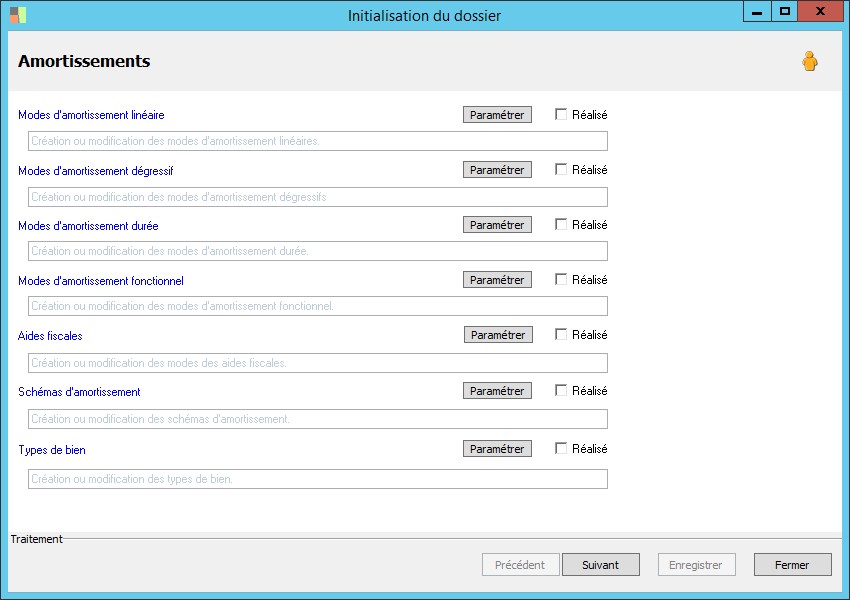The height and width of the screenshot is (600, 850).
Task: Close the dialog using Fermer button
Action: click(x=792, y=565)
